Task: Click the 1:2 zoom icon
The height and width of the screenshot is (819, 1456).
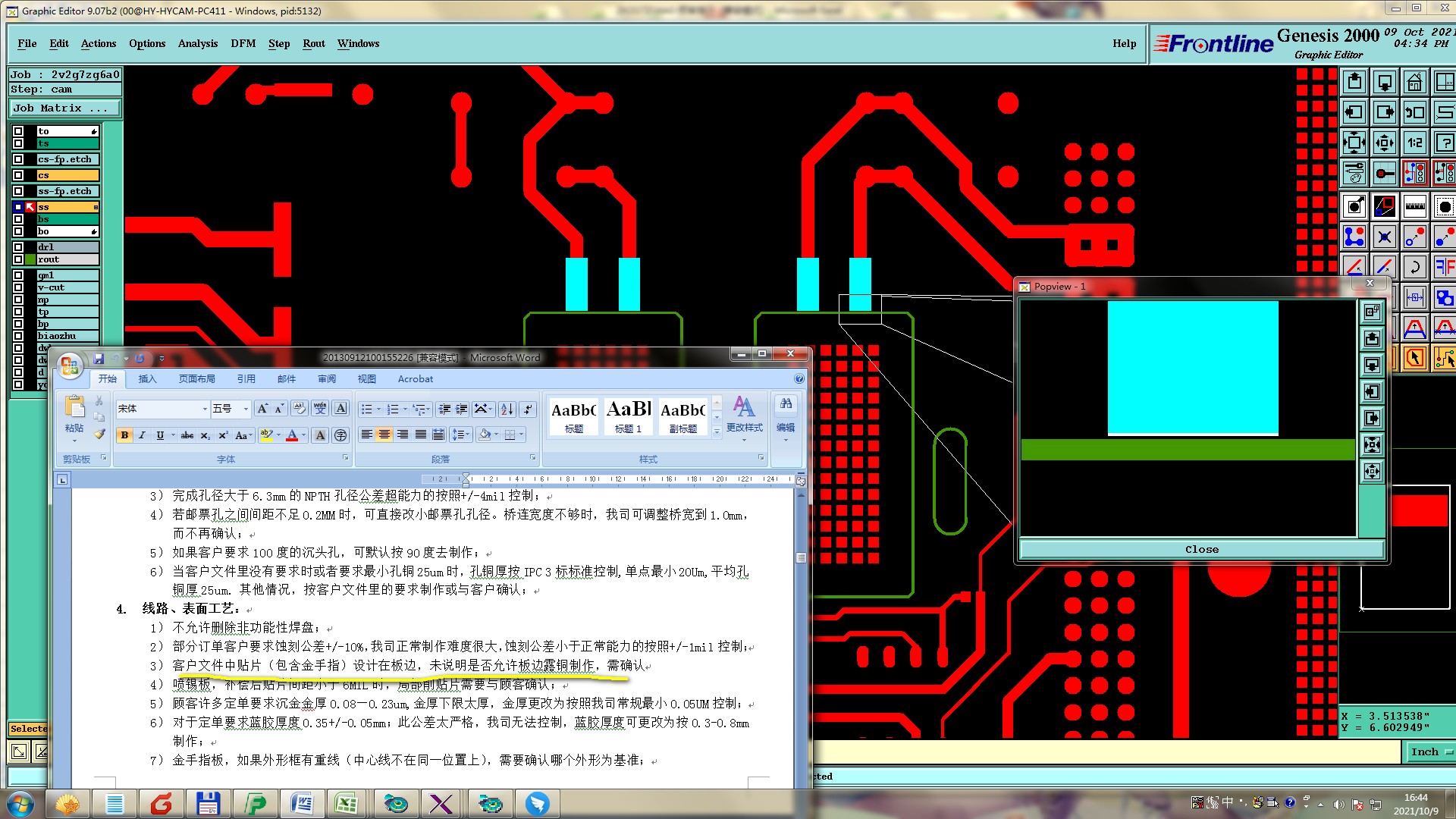Action: (x=1415, y=143)
